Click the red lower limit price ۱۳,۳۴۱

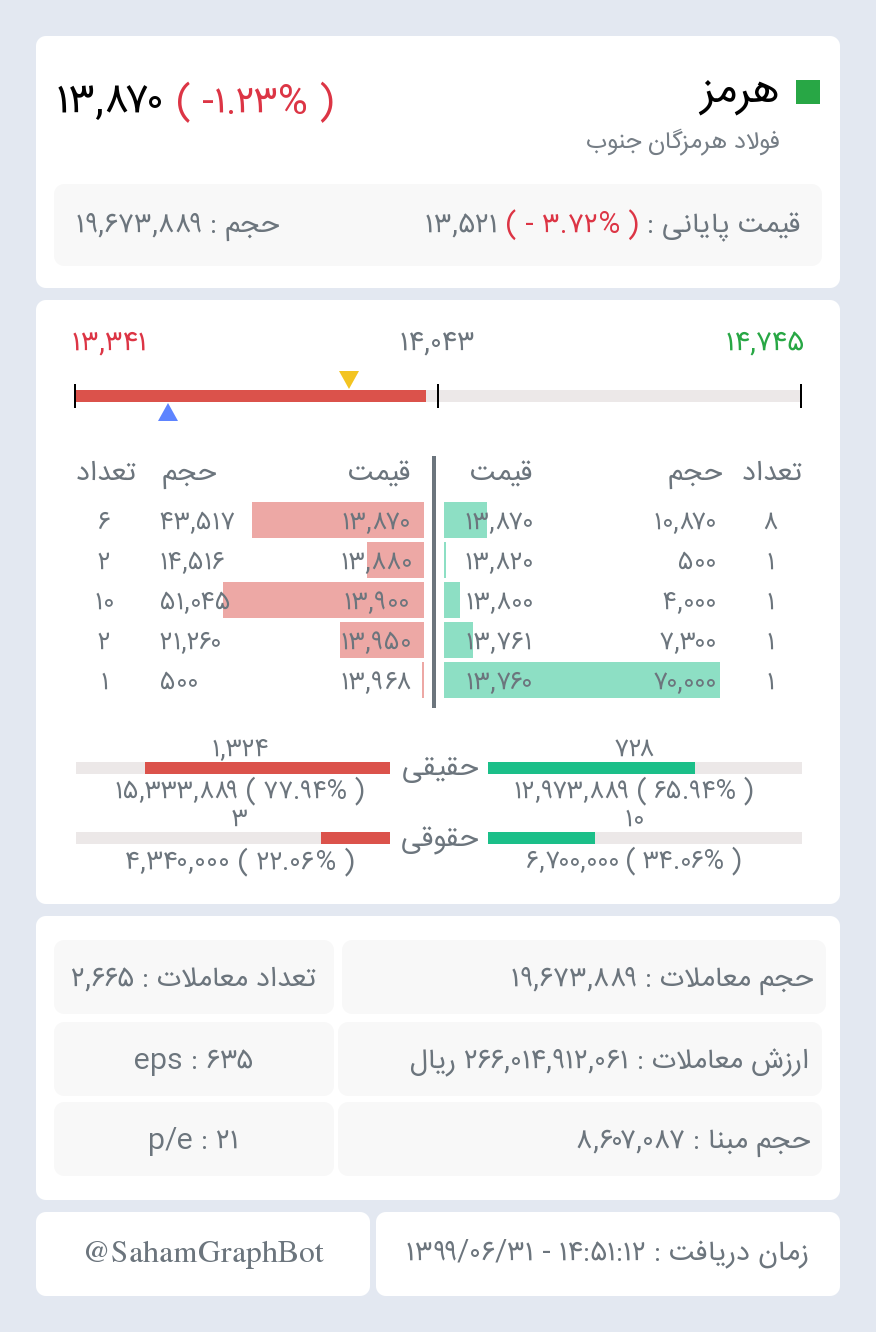click(110, 342)
